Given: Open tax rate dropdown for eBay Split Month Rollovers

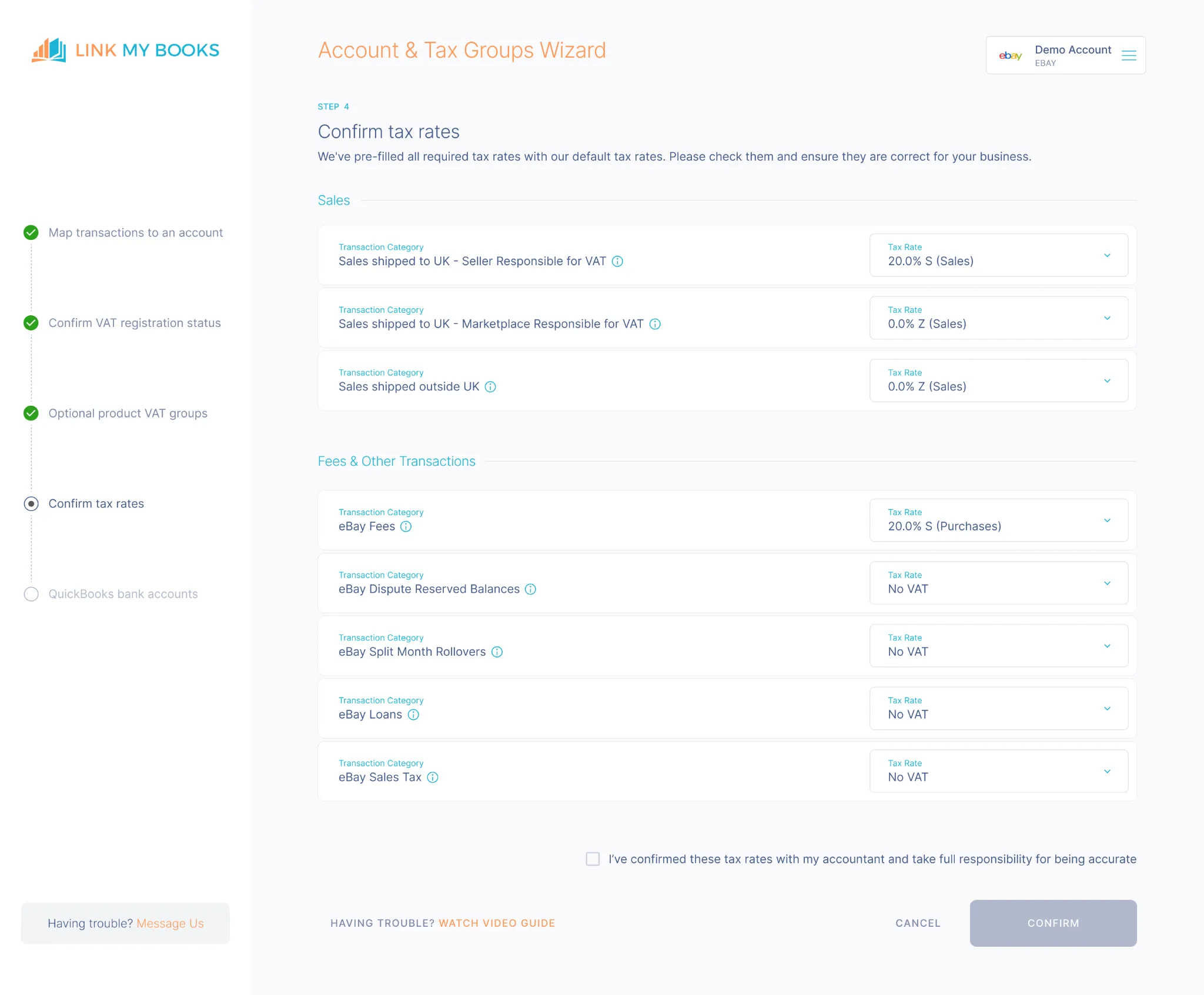Looking at the screenshot, I should [x=998, y=646].
